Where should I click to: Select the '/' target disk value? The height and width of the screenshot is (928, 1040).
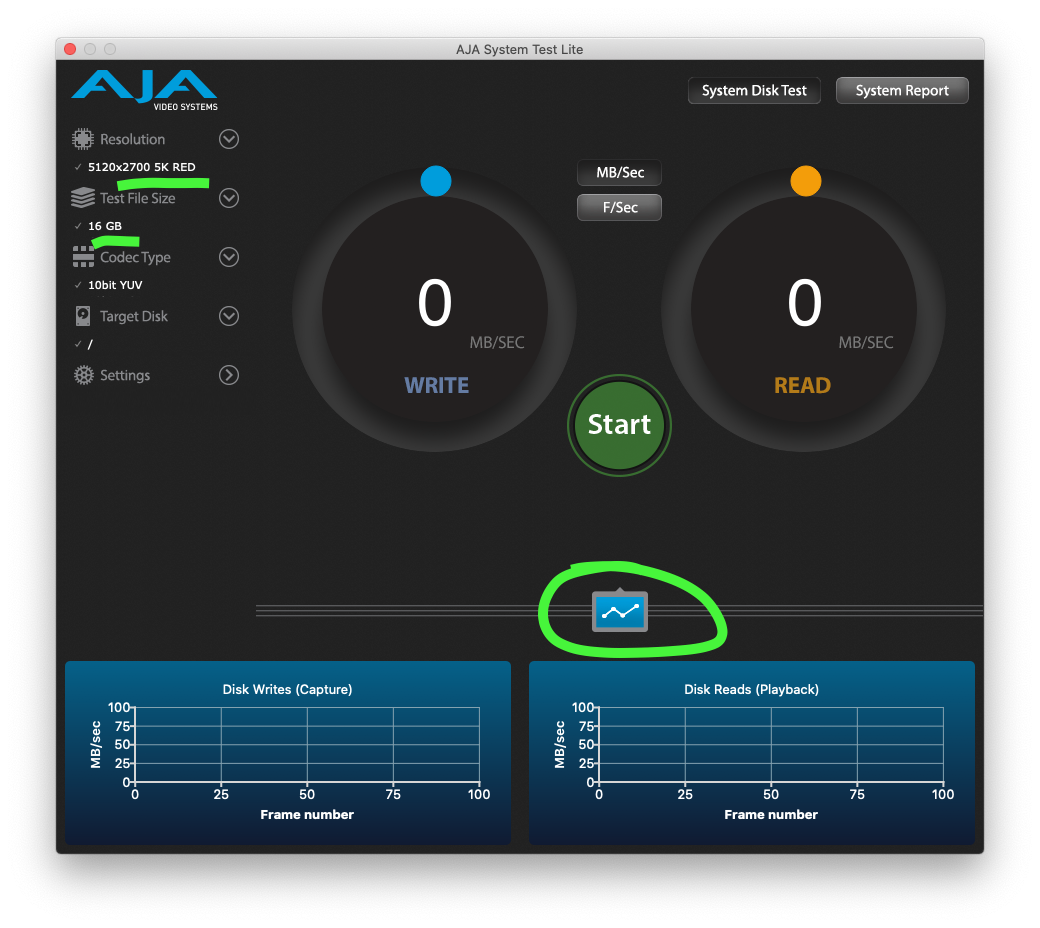90,344
